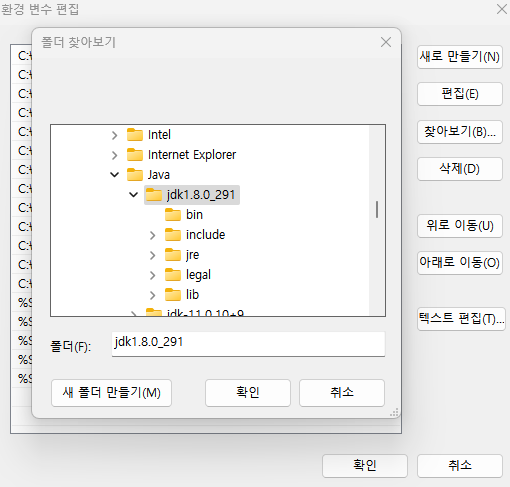Expand the include folder
Viewport: 510px width, 487px height.
click(x=153, y=235)
